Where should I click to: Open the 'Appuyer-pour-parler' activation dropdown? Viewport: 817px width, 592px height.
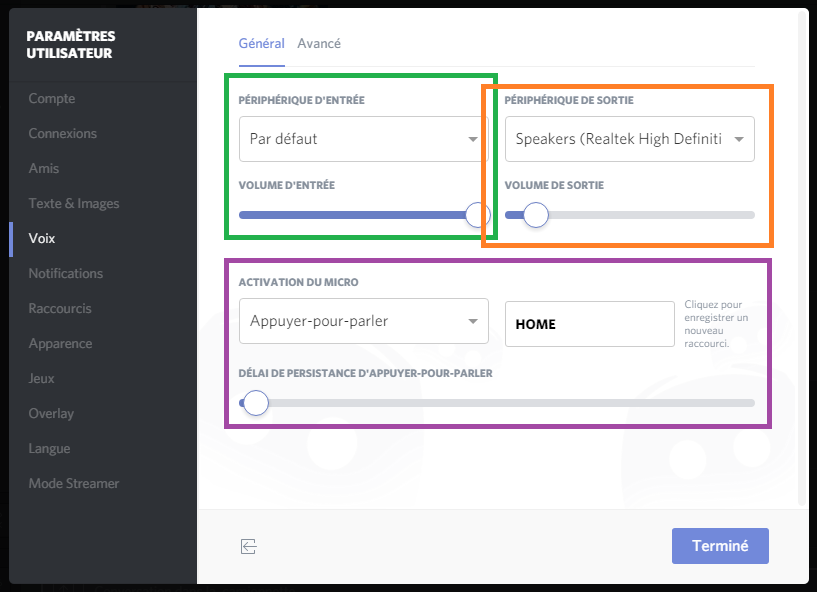click(364, 321)
